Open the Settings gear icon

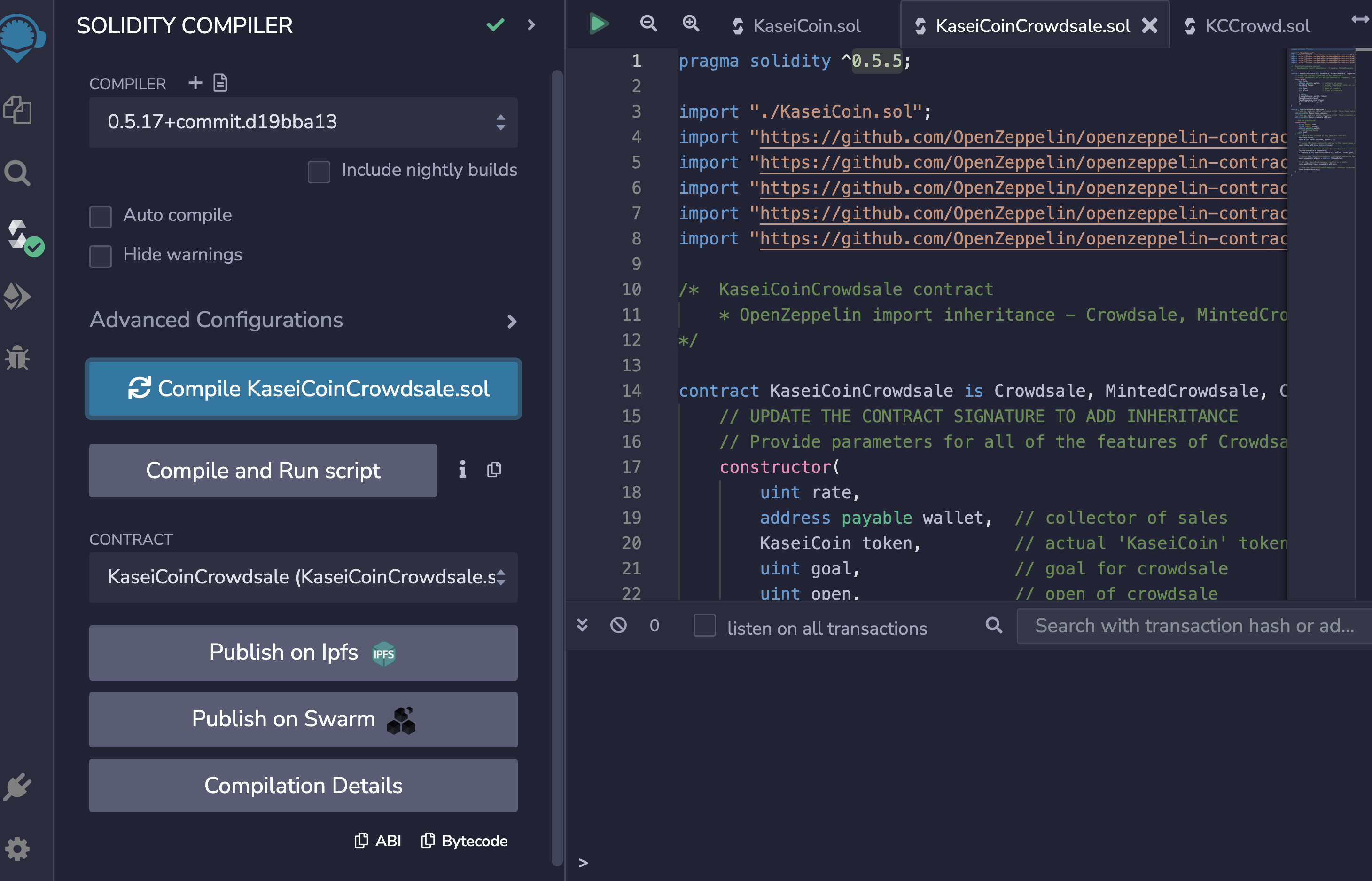point(17,849)
